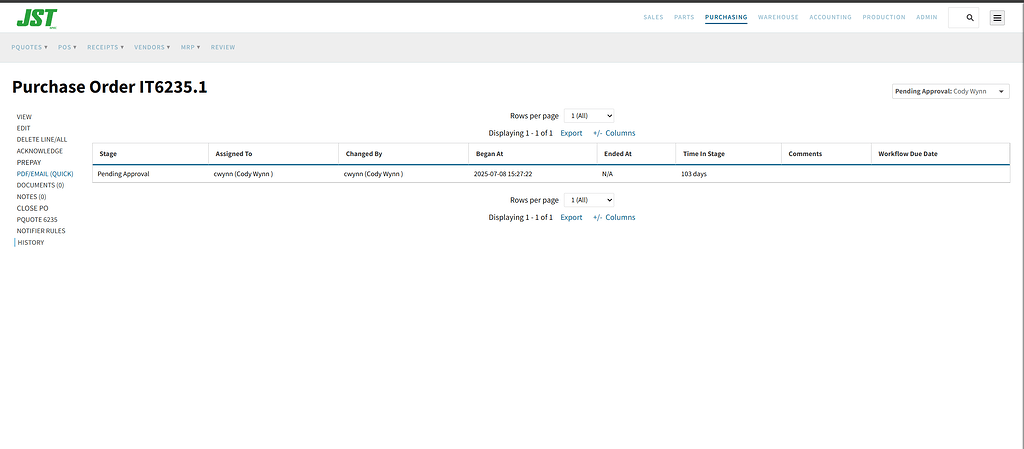
Task: Open the bottom +/- Columns link
Action: (614, 217)
